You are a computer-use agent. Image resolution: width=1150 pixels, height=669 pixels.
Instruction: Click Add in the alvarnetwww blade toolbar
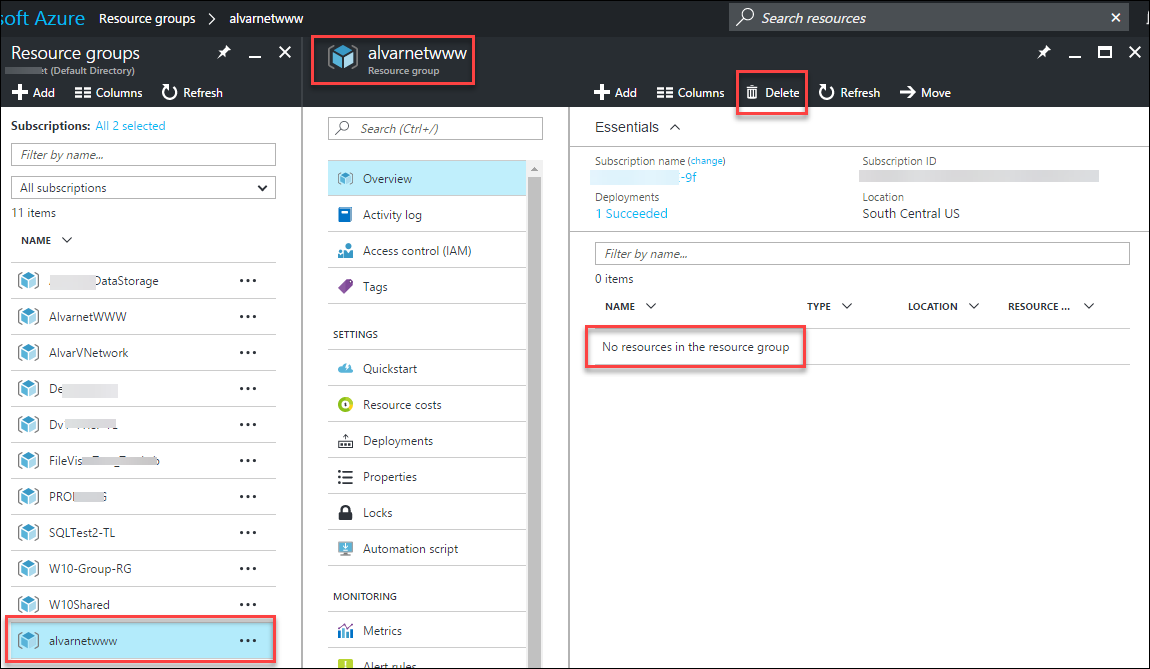click(615, 92)
